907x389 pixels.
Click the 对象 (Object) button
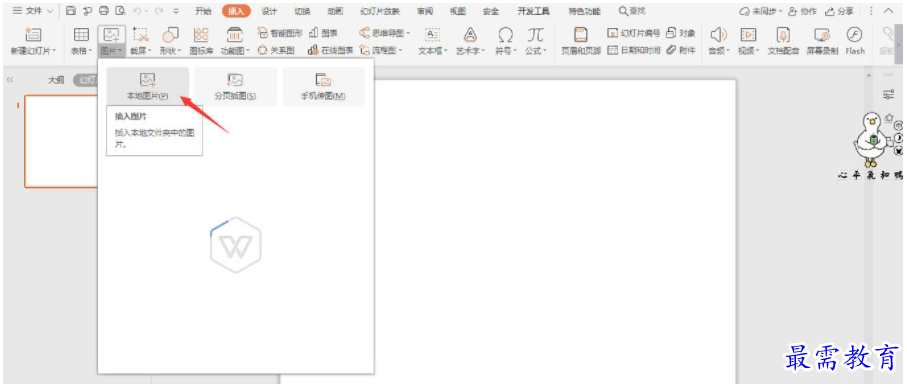(681, 34)
